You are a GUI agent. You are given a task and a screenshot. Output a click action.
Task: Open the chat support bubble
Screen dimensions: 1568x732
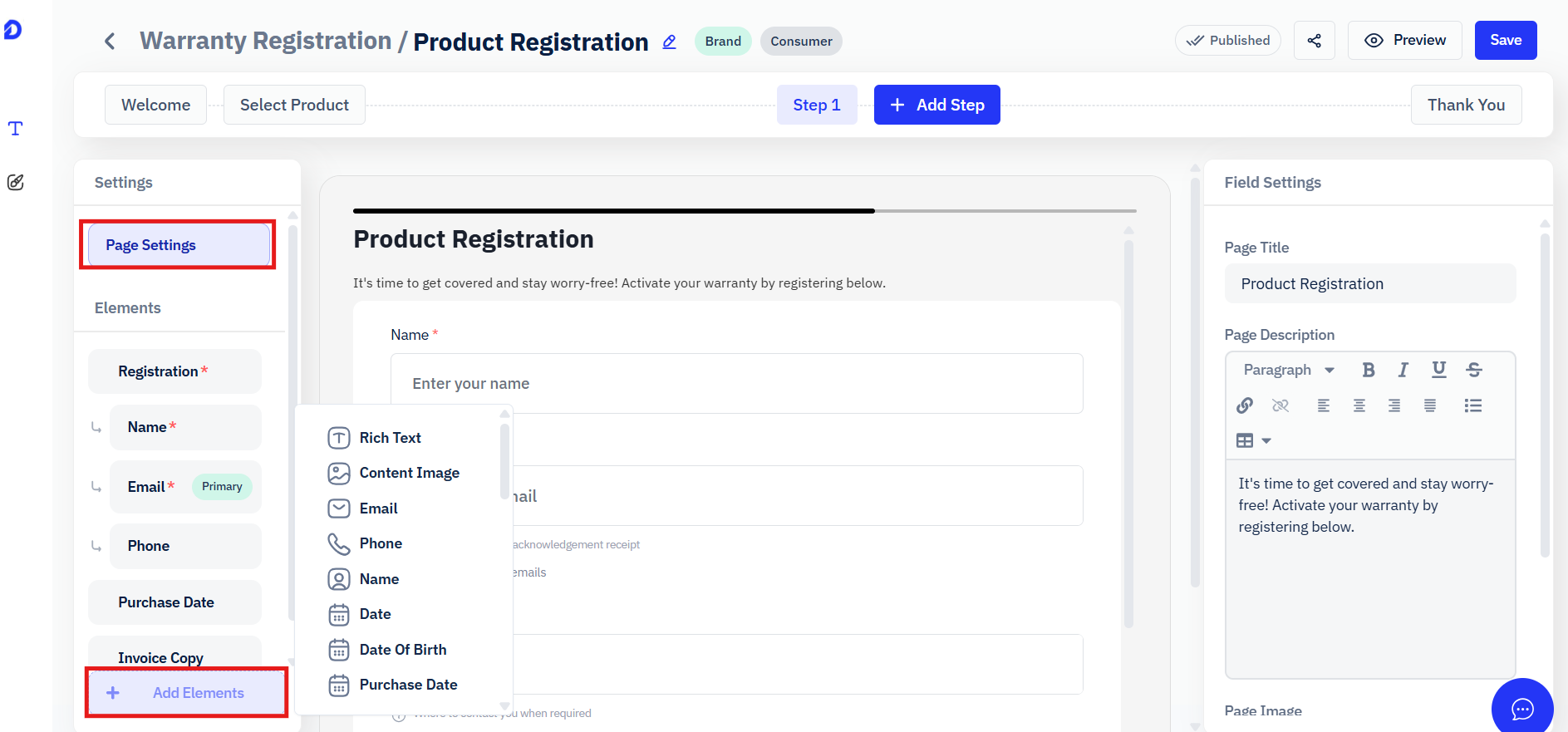click(x=1522, y=708)
